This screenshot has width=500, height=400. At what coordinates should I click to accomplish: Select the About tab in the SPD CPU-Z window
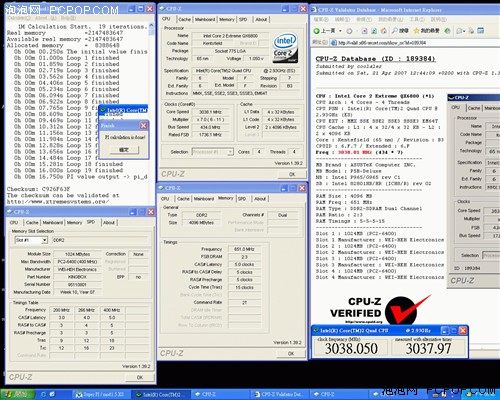(x=109, y=223)
